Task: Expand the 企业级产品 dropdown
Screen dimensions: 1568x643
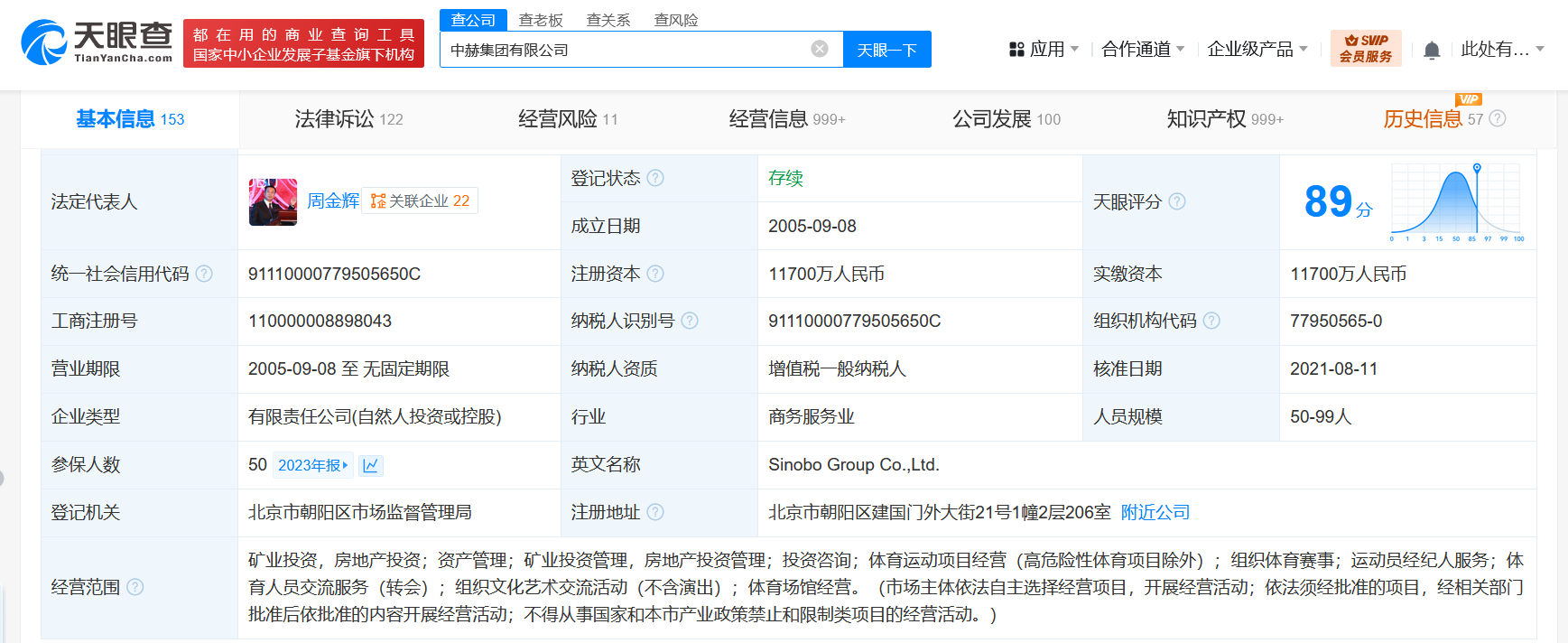Action: (1257, 50)
